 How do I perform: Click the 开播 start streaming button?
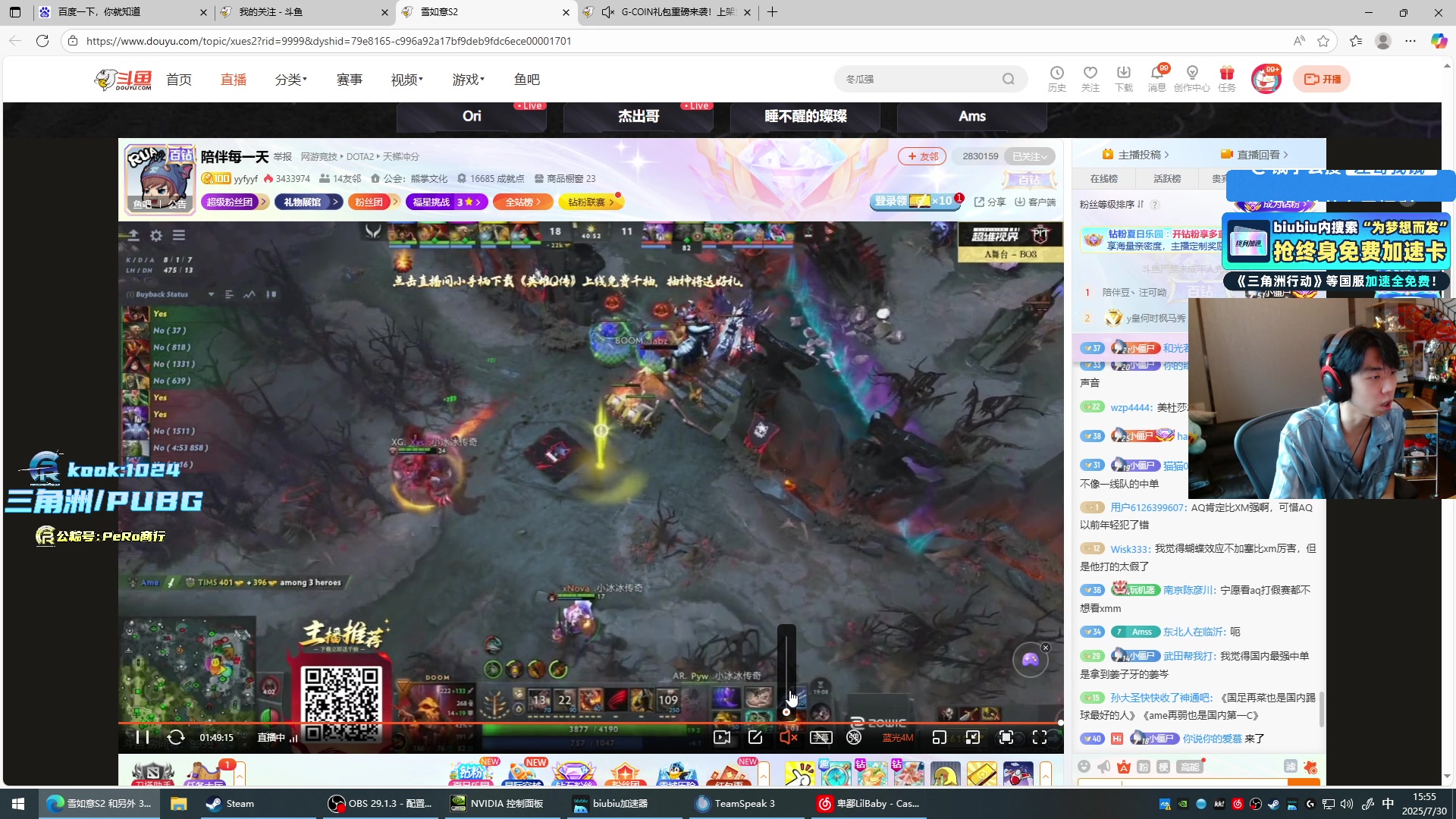(1322, 79)
